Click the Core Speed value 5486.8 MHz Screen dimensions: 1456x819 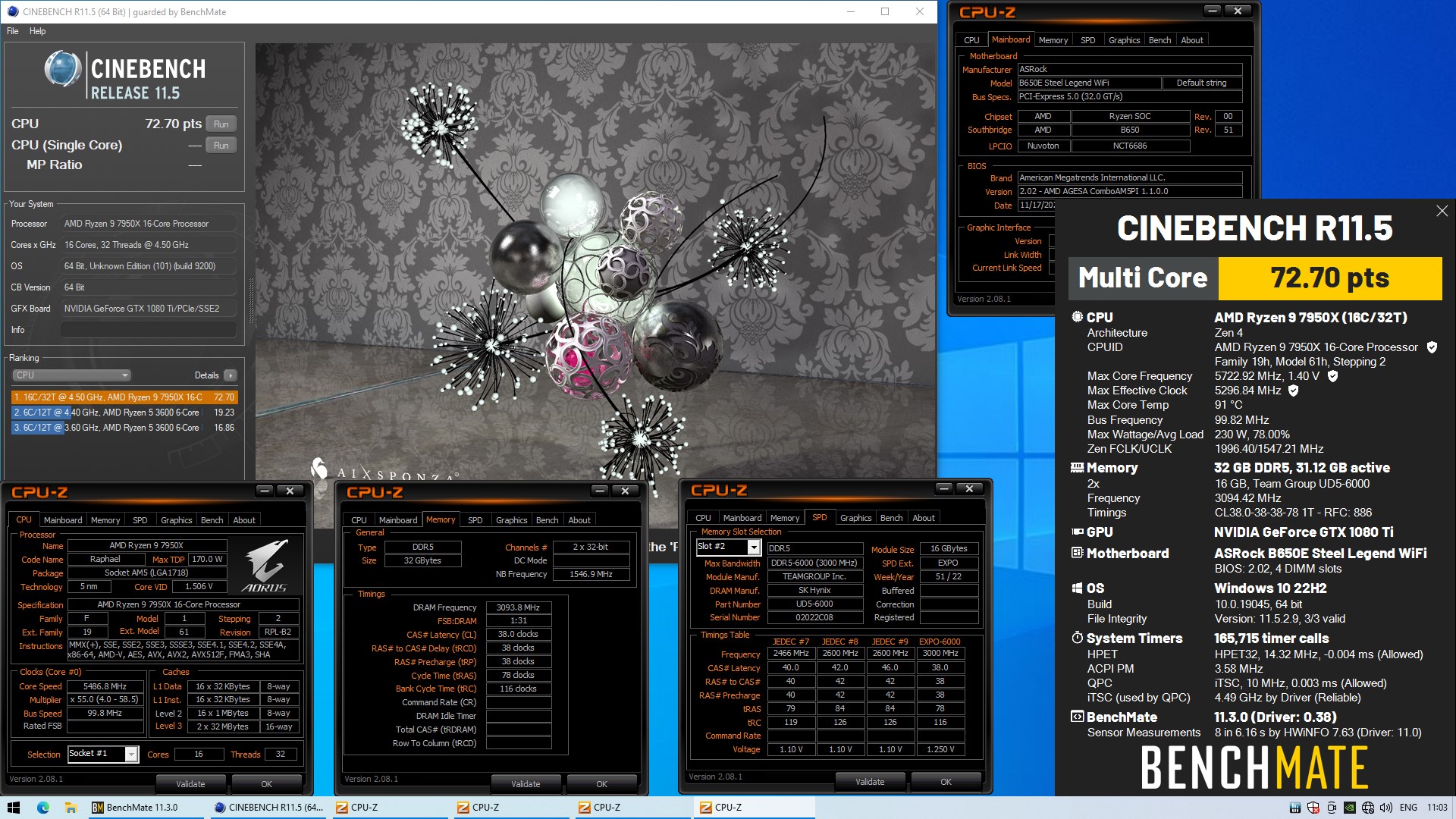point(105,686)
